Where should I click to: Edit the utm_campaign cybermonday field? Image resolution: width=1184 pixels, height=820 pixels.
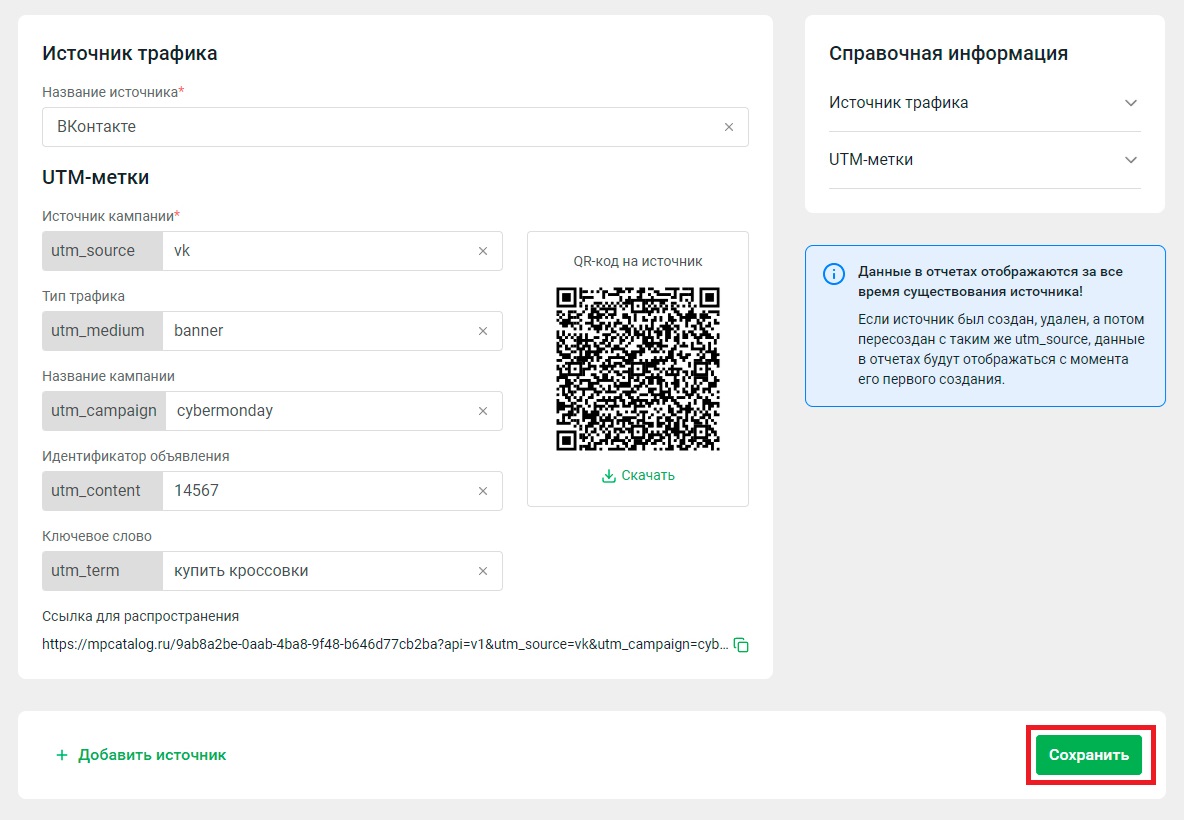coord(315,411)
